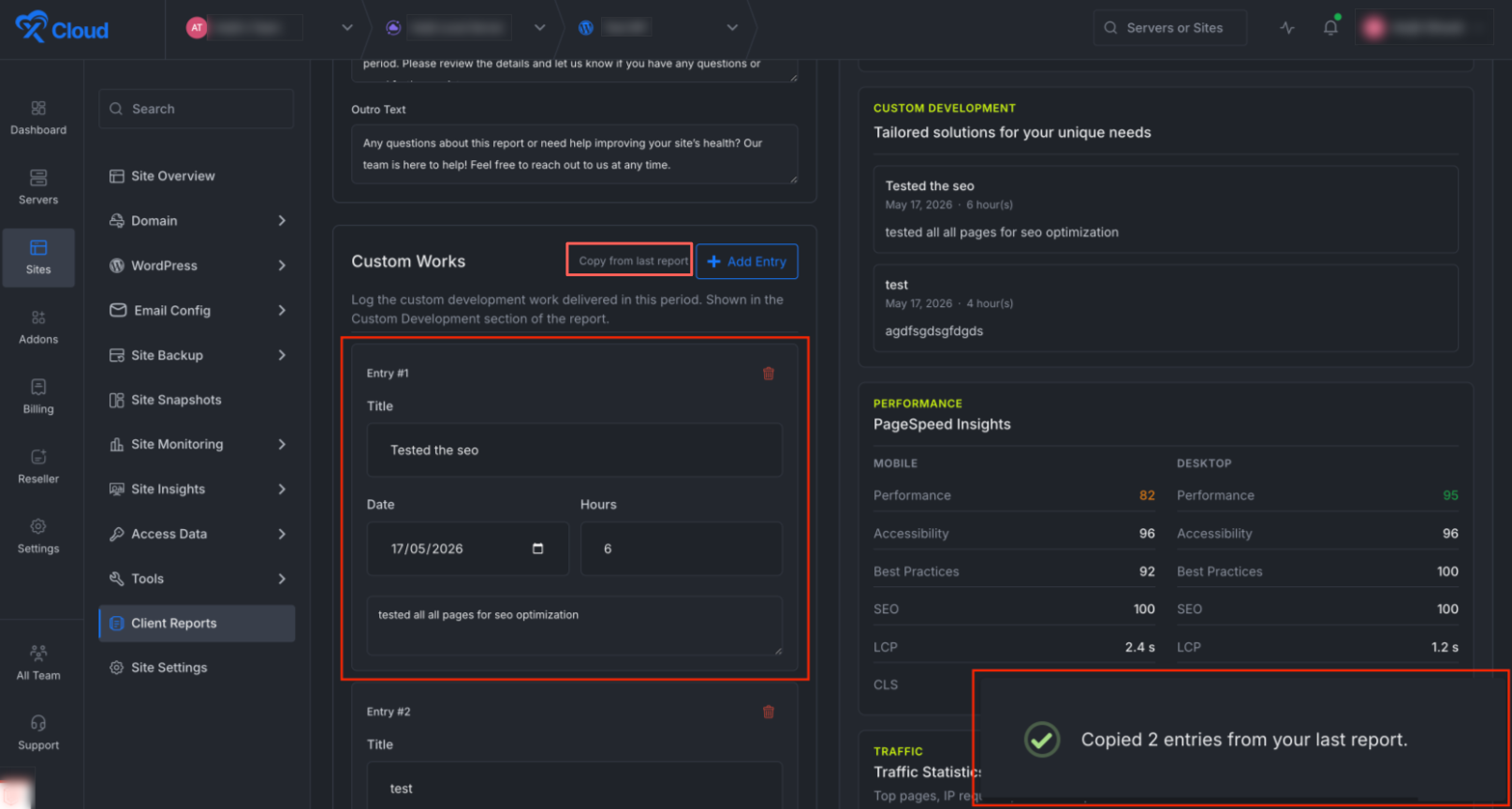The image size is (1512, 809).
Task: Expand the Access Data submenu
Action: click(x=282, y=535)
